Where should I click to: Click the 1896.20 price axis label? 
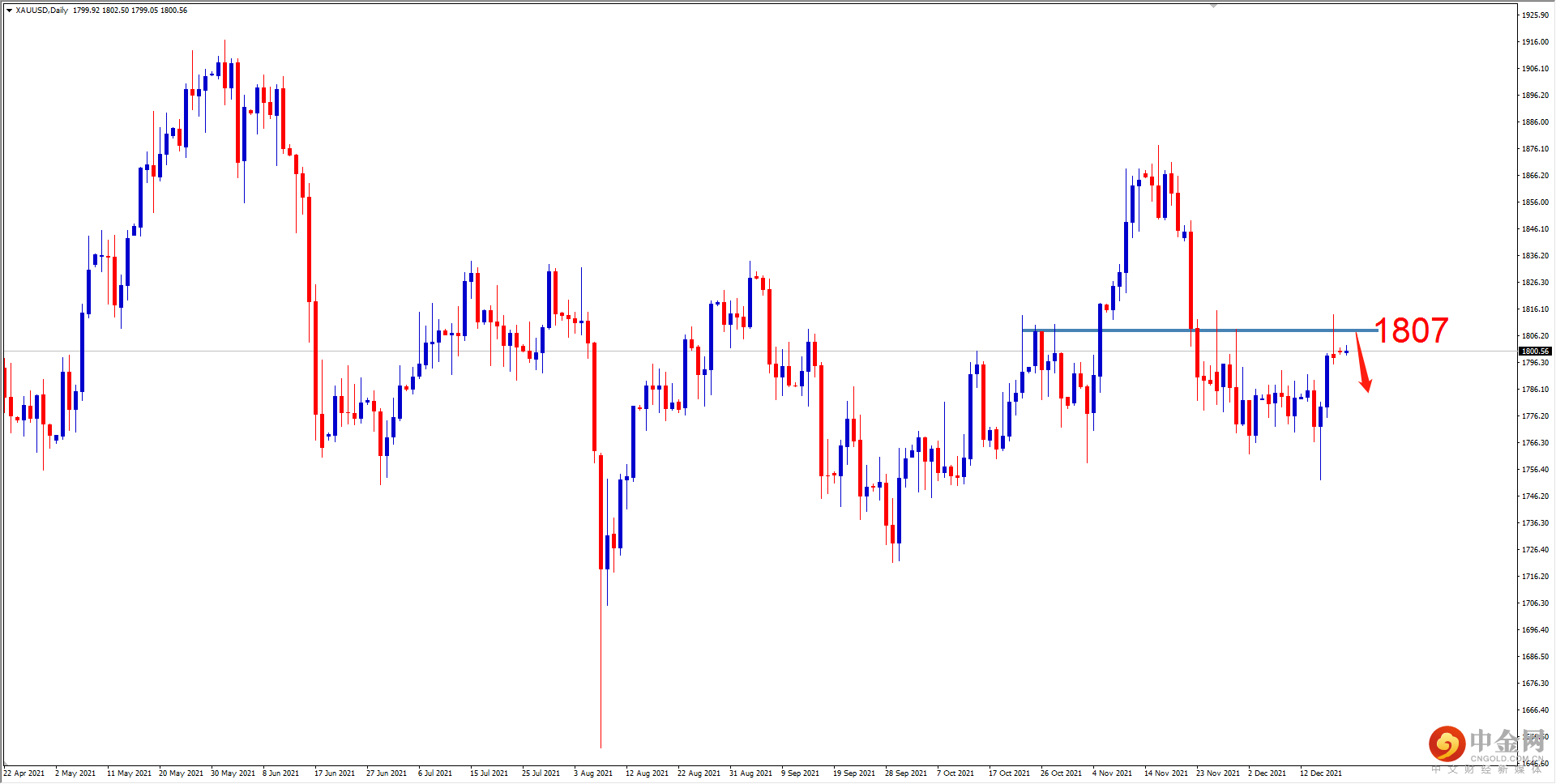pyautogui.click(x=1535, y=96)
